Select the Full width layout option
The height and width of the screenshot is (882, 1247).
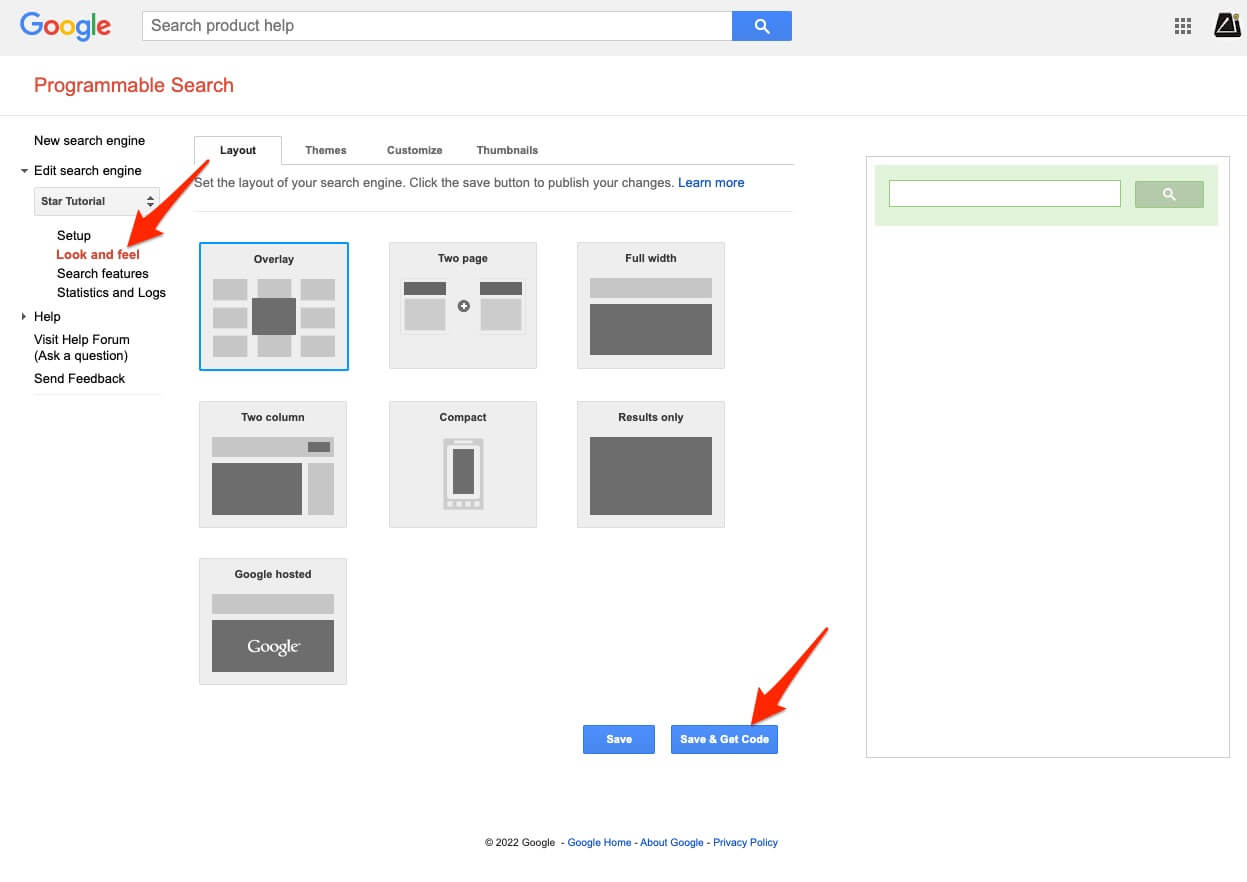(650, 305)
